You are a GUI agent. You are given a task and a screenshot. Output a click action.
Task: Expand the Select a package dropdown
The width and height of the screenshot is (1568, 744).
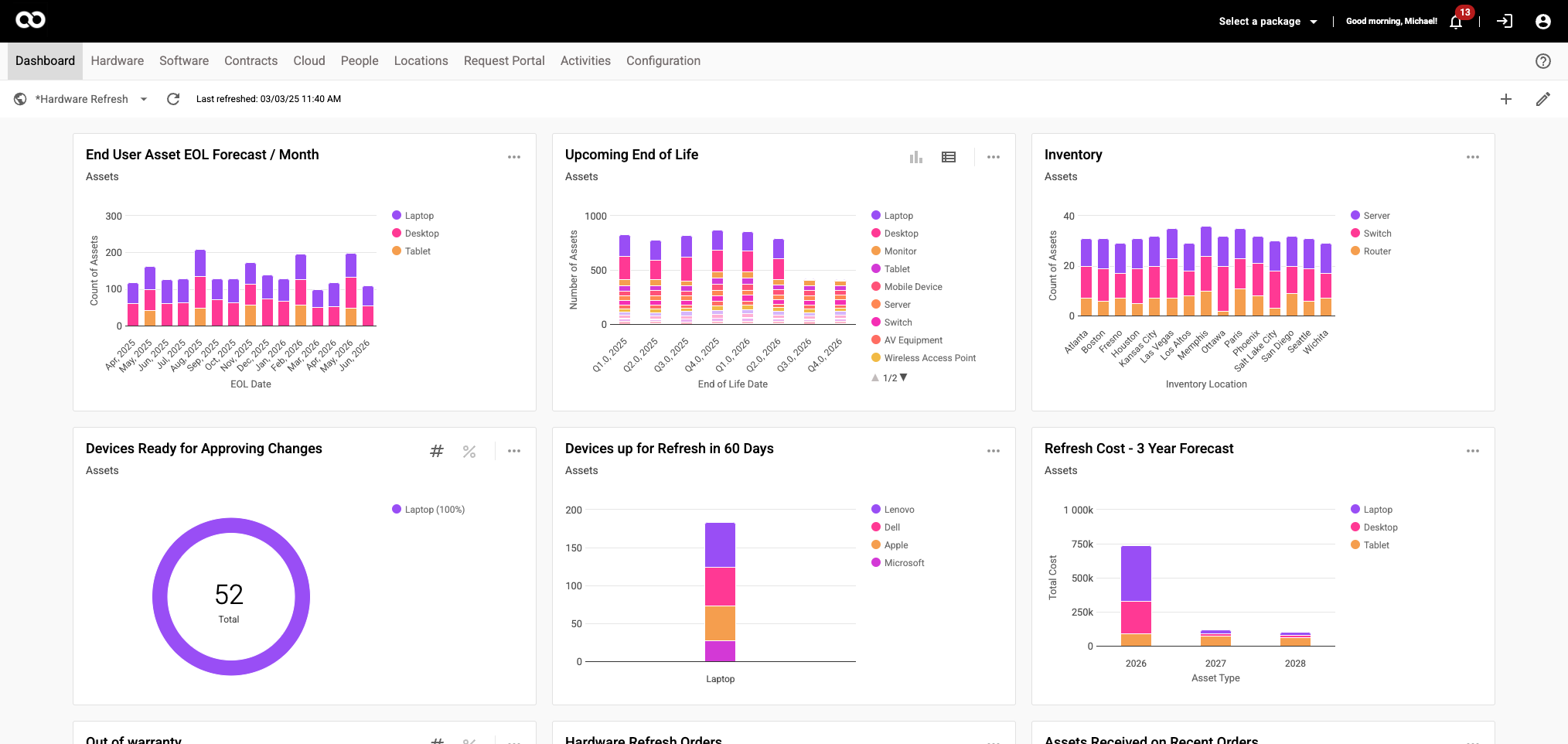tap(1268, 22)
